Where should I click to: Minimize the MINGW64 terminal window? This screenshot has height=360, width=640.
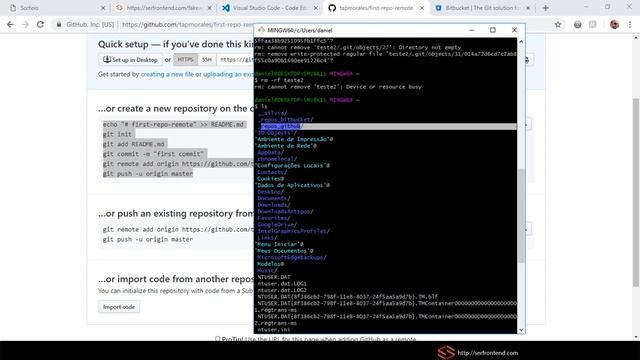click(x=471, y=30)
